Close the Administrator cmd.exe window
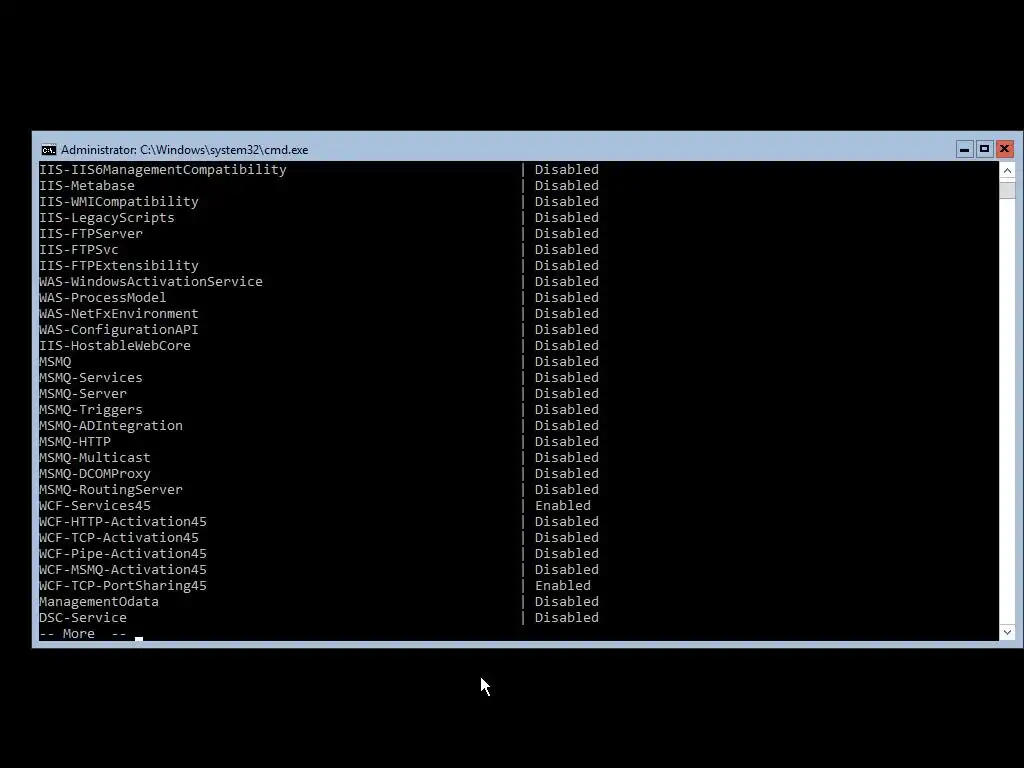 [1004, 150]
